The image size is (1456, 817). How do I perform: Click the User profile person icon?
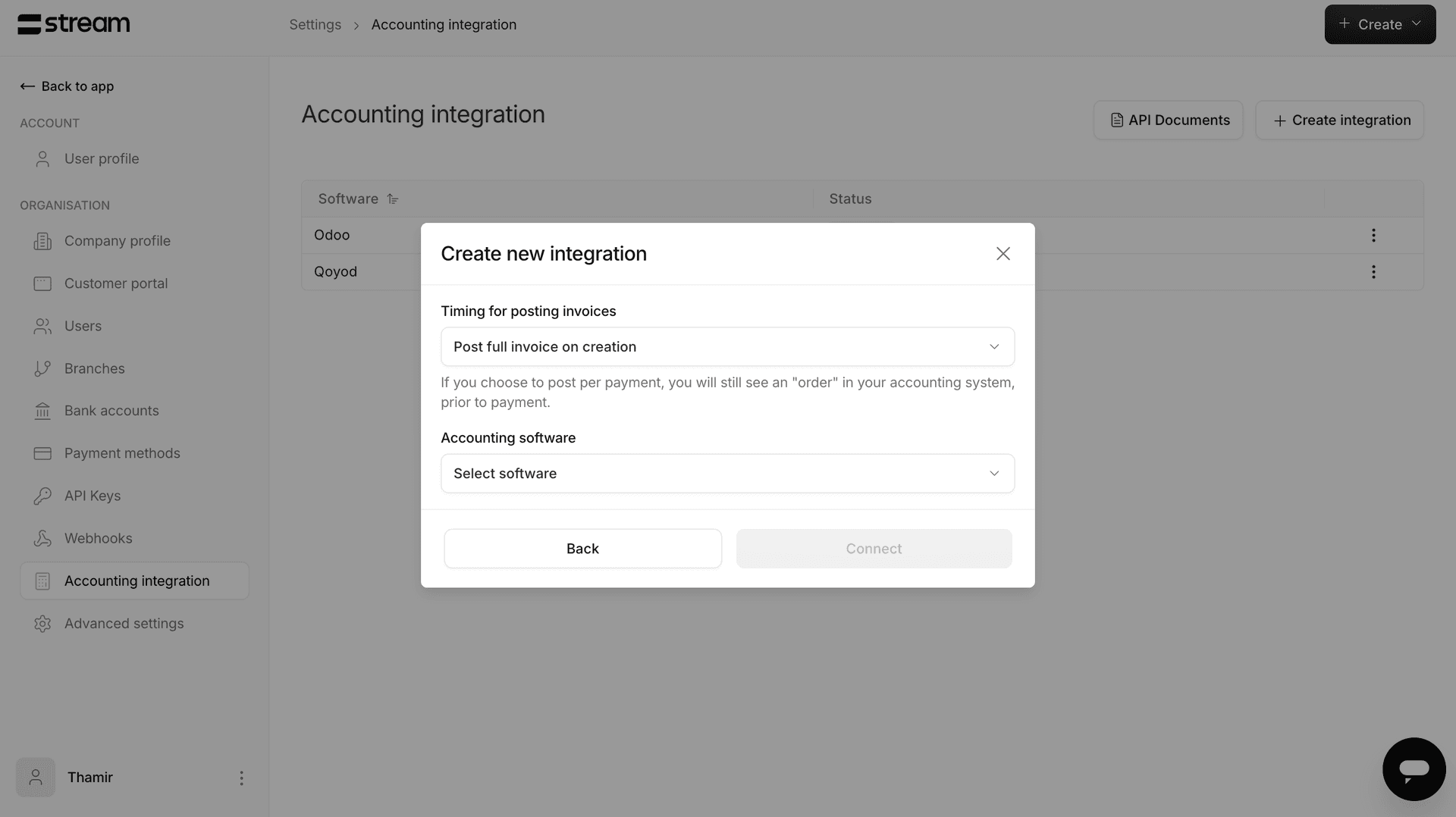[42, 159]
